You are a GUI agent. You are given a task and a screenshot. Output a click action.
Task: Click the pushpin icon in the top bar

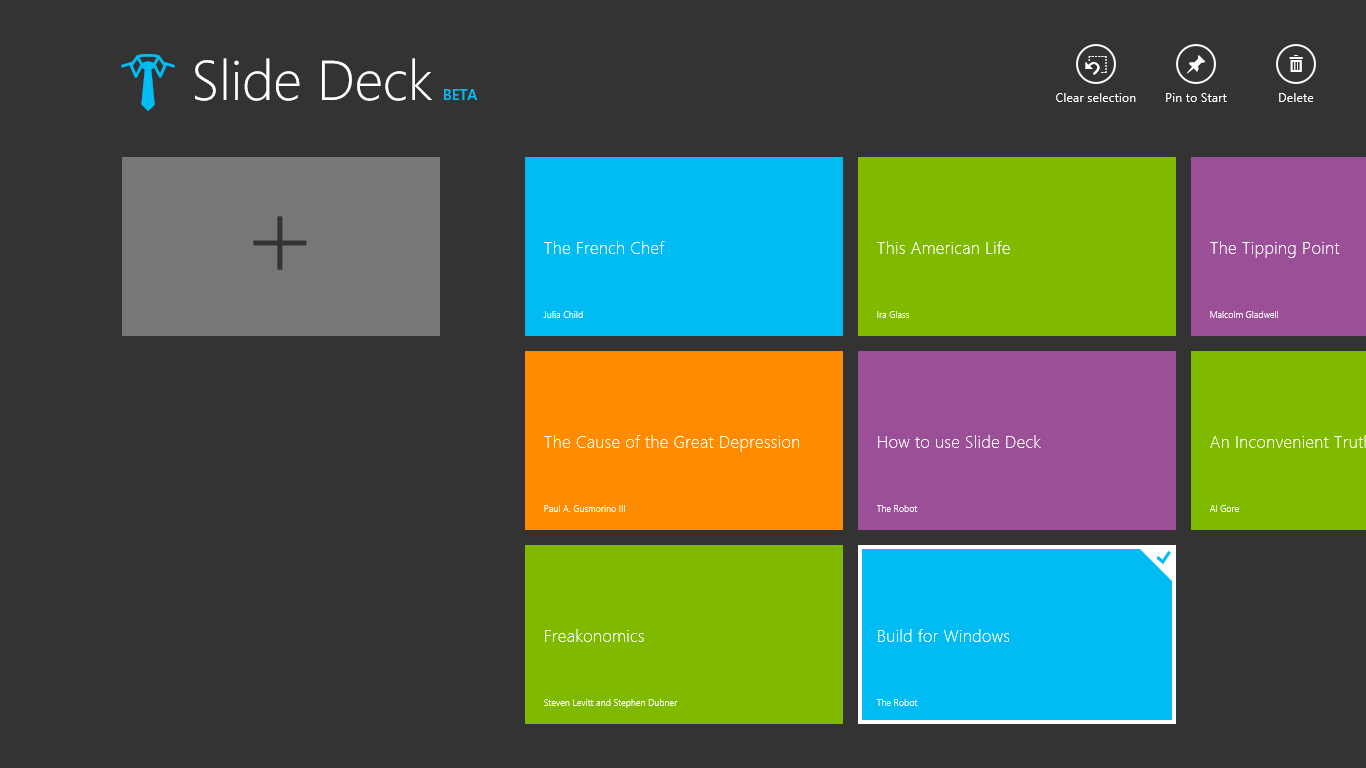pos(1195,63)
